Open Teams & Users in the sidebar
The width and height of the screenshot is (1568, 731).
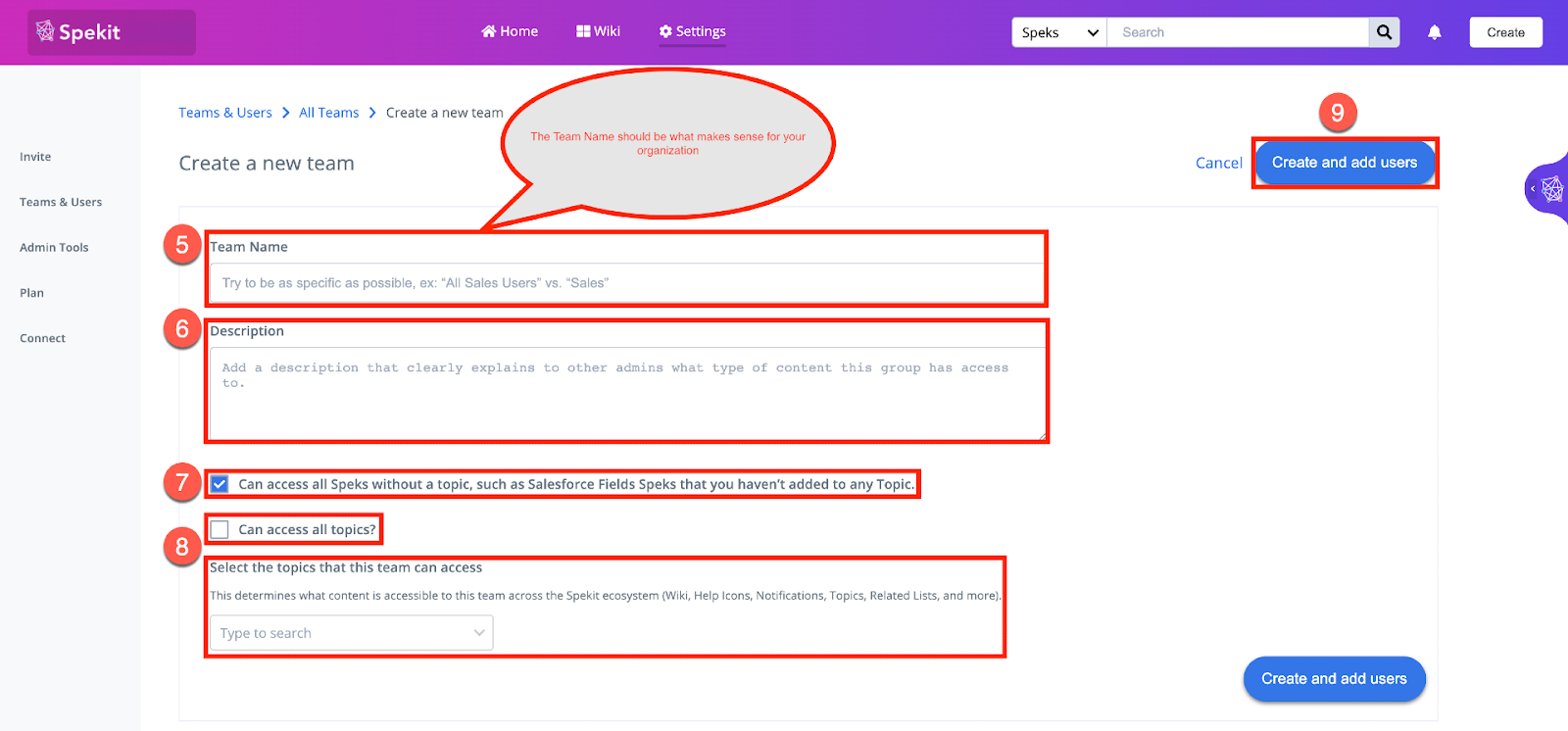click(61, 202)
